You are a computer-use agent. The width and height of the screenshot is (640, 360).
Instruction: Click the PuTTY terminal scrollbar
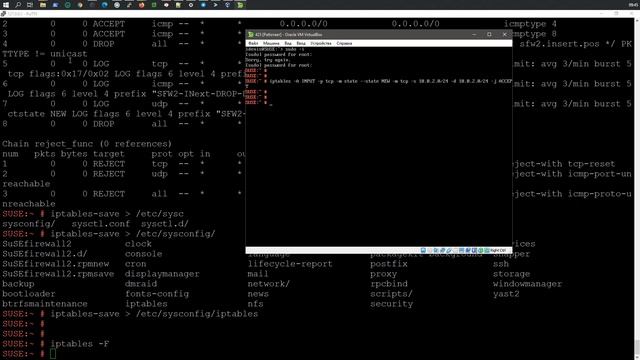636,188
